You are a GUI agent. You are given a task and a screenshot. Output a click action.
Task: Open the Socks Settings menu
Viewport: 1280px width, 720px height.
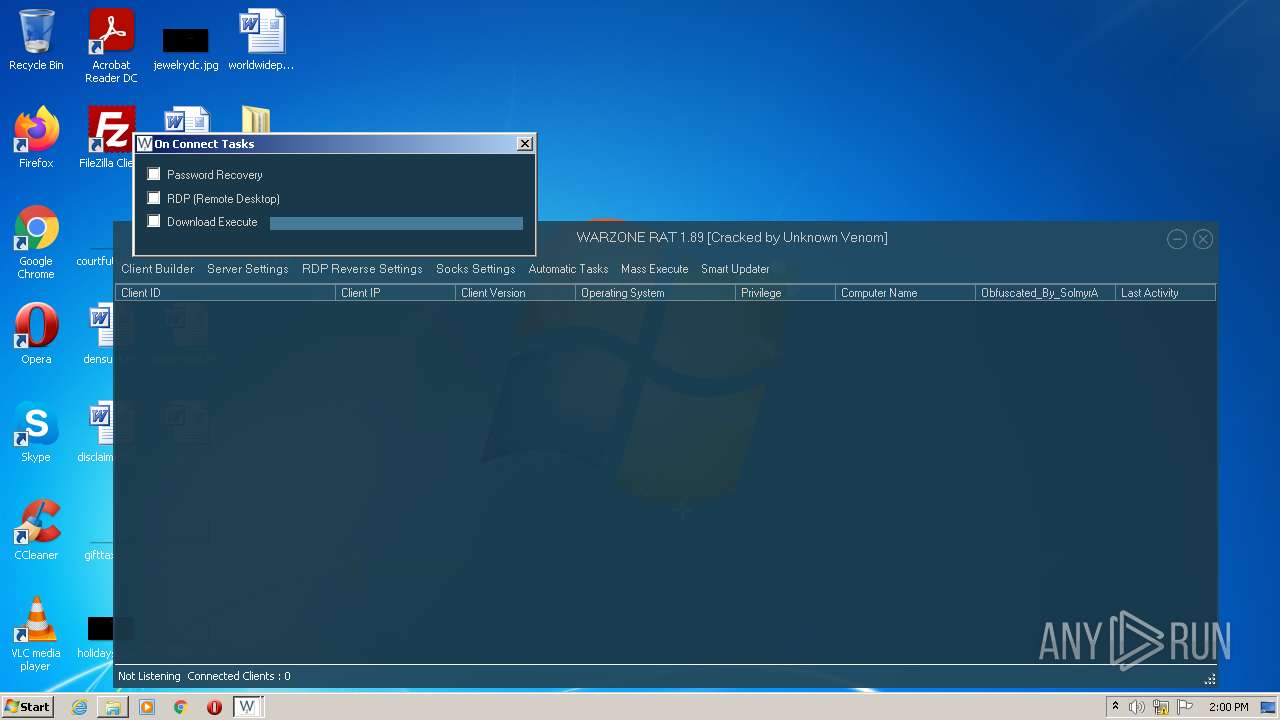pos(476,269)
